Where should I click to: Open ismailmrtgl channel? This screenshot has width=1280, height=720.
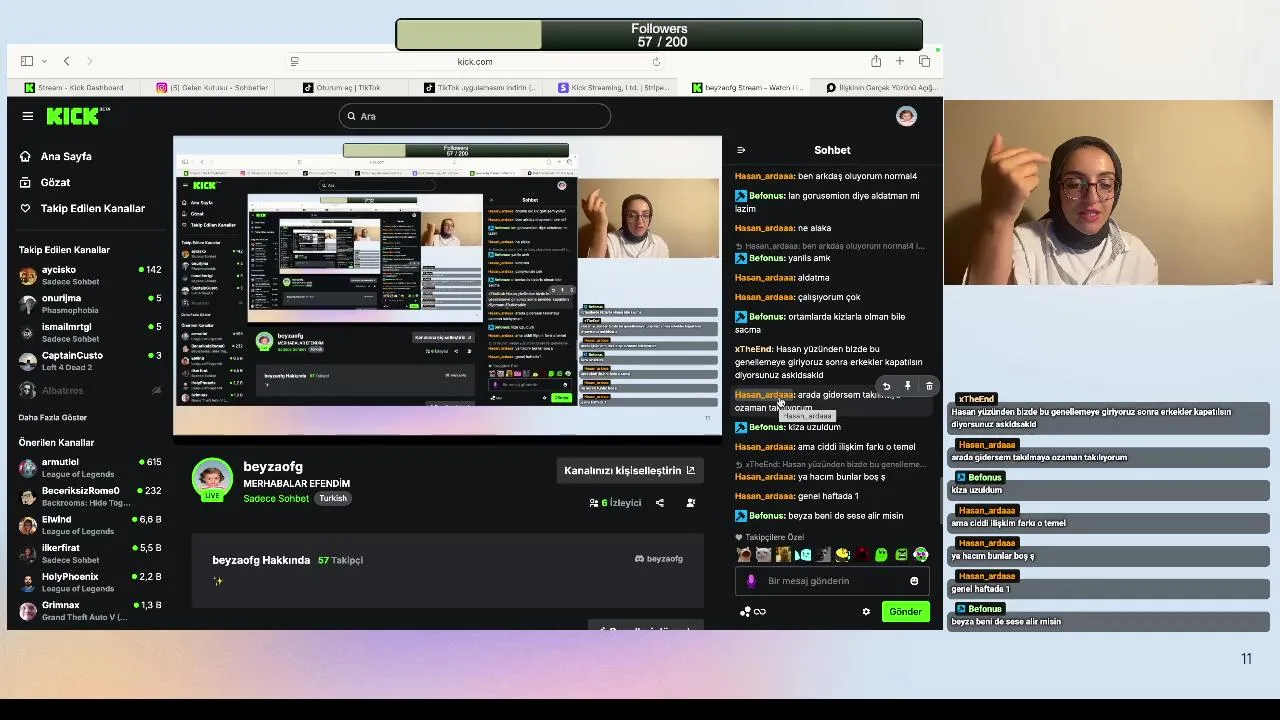pos(90,332)
